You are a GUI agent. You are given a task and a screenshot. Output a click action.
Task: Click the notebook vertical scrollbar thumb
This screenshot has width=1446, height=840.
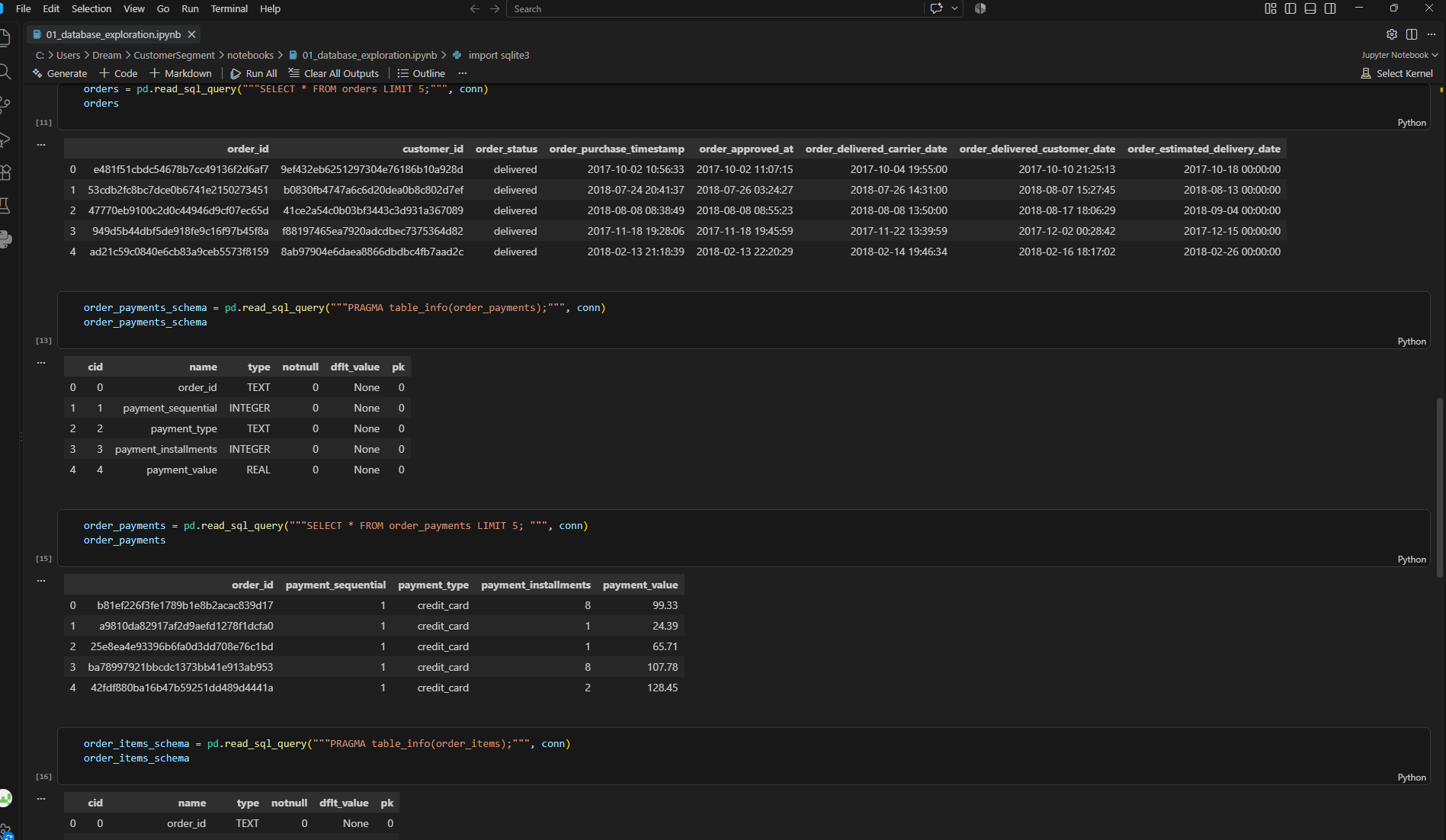tap(1439, 488)
